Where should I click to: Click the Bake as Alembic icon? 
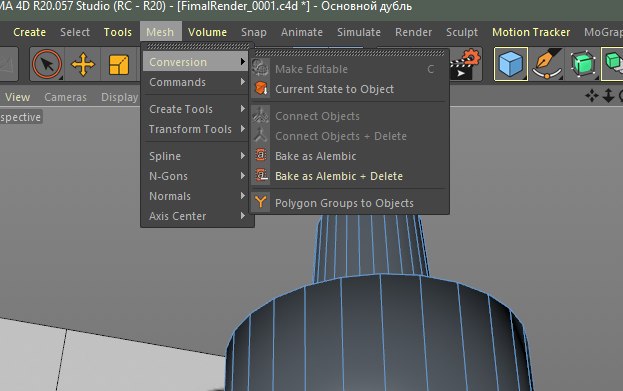(x=261, y=155)
